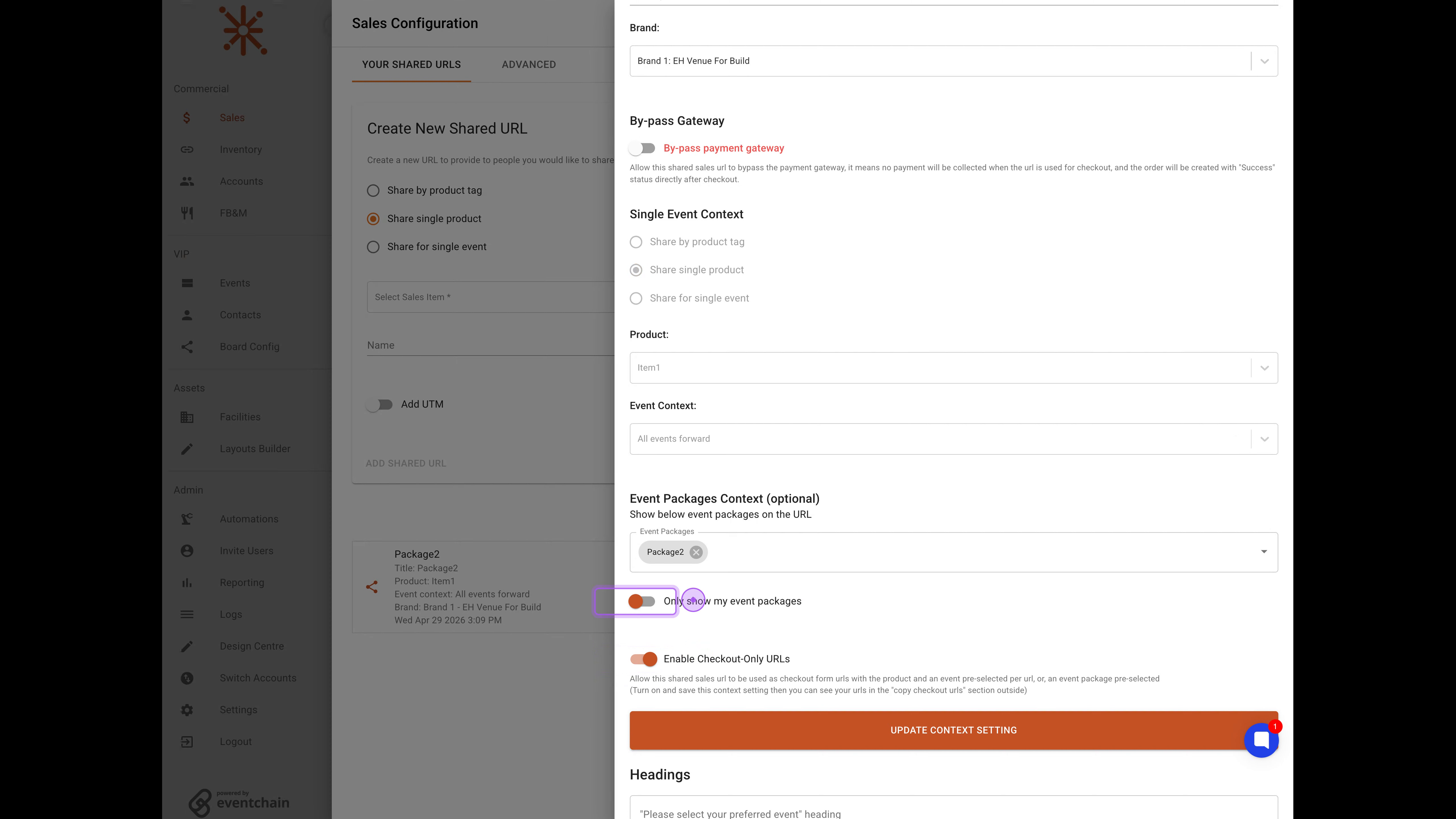Go to Reporting in sidebar
1456x819 pixels.
[x=241, y=583]
